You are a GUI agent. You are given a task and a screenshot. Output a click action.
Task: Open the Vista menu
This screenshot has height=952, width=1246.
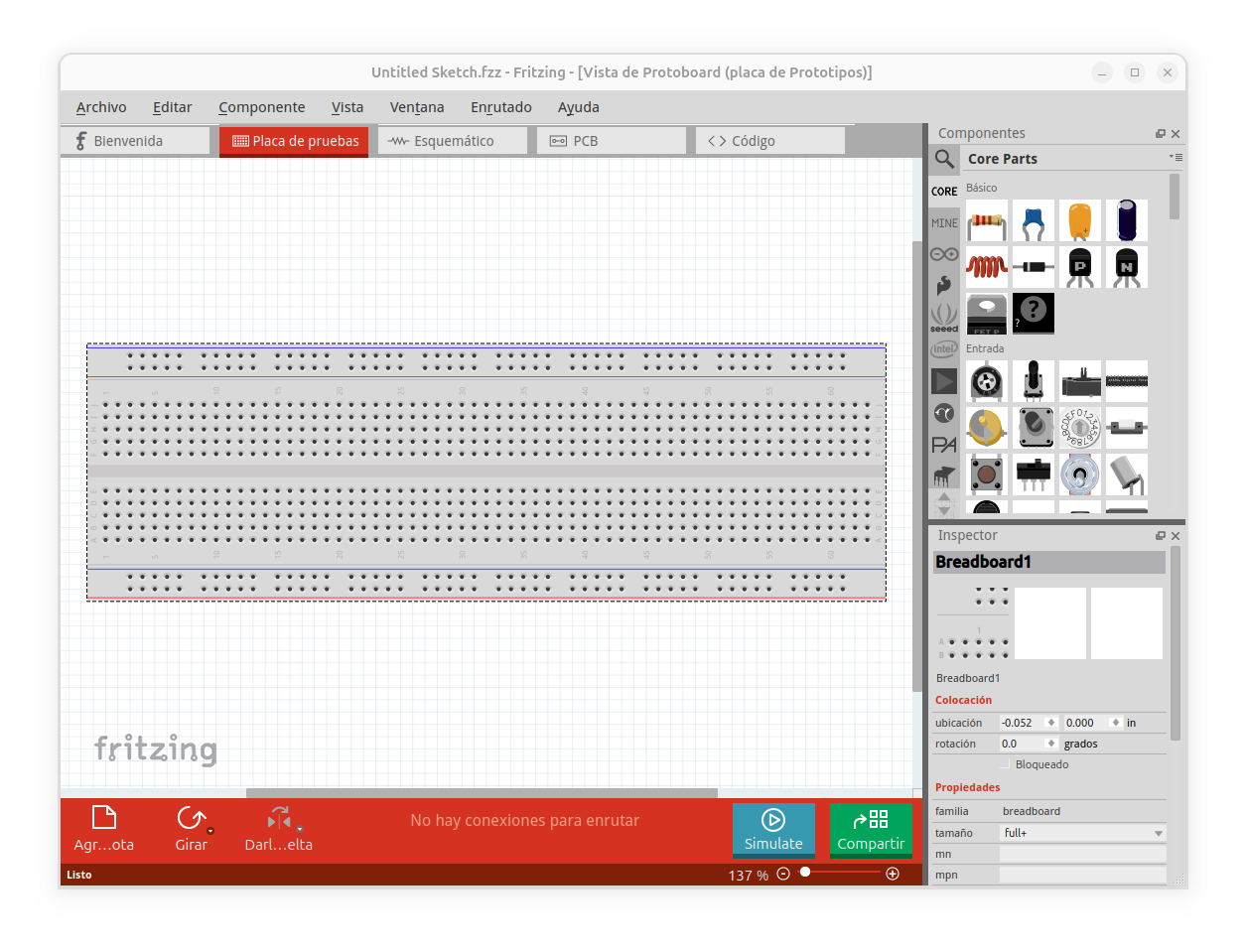click(347, 107)
